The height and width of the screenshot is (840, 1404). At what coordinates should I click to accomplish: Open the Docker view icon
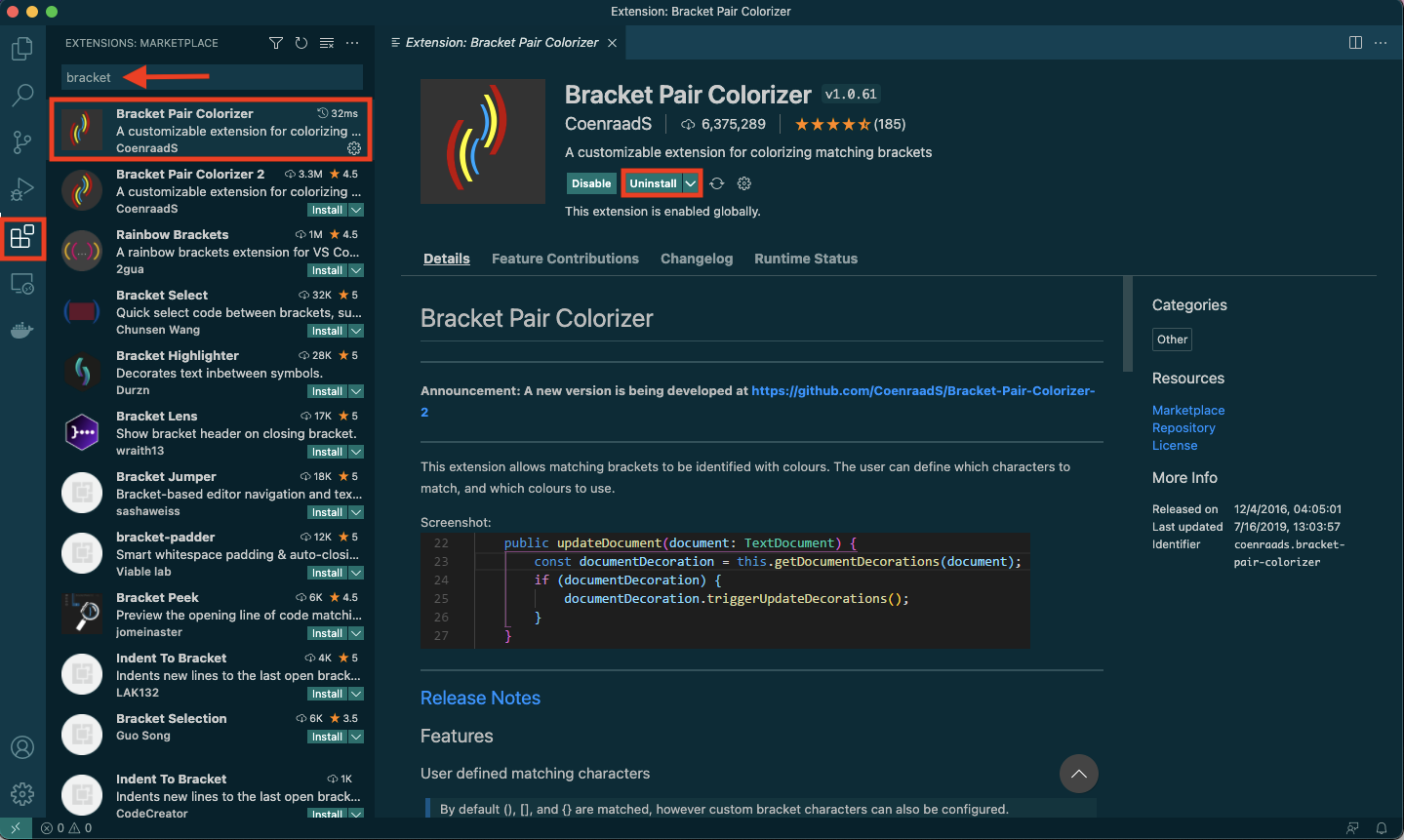tap(22, 331)
